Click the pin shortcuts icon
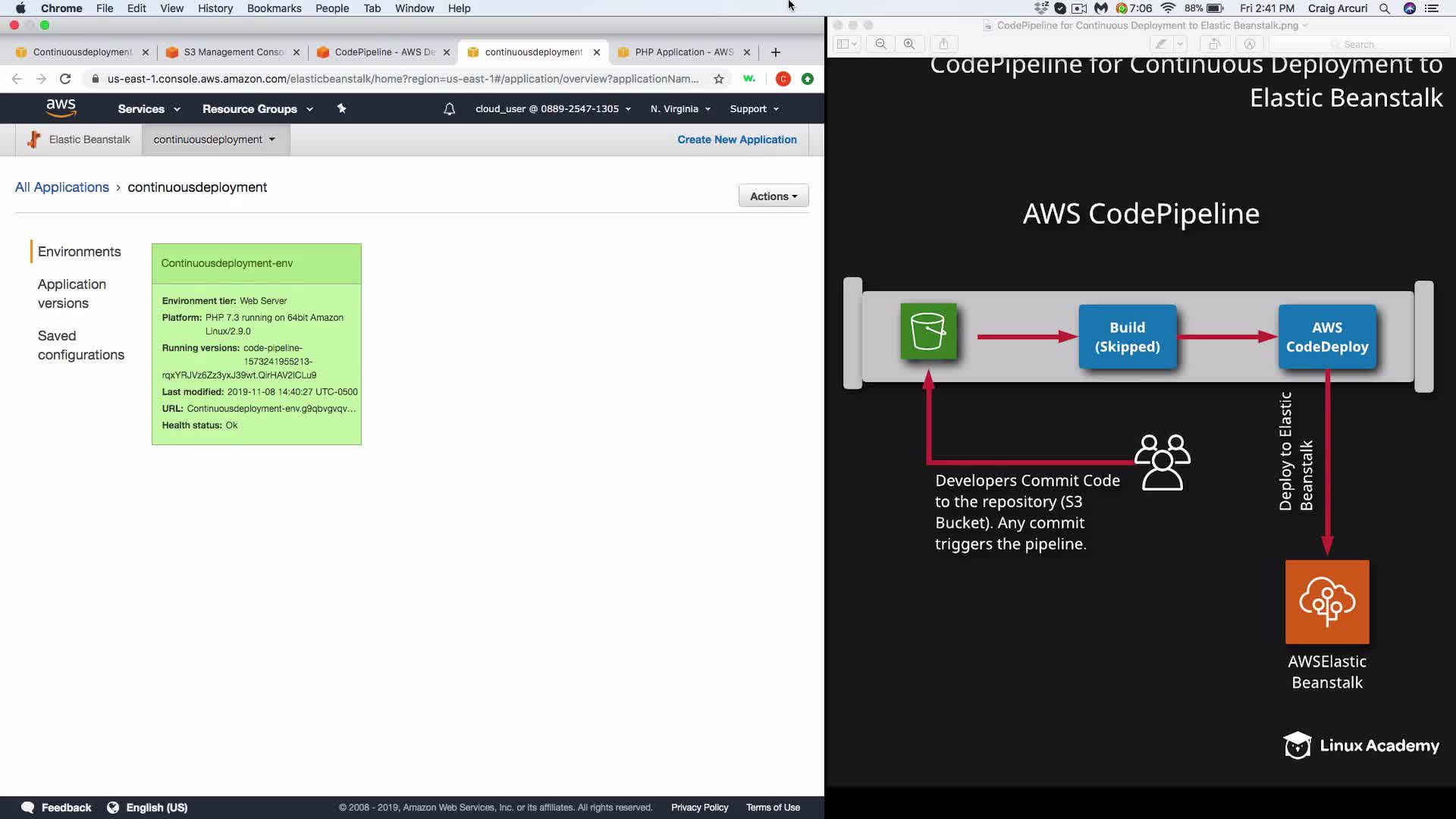 (341, 109)
